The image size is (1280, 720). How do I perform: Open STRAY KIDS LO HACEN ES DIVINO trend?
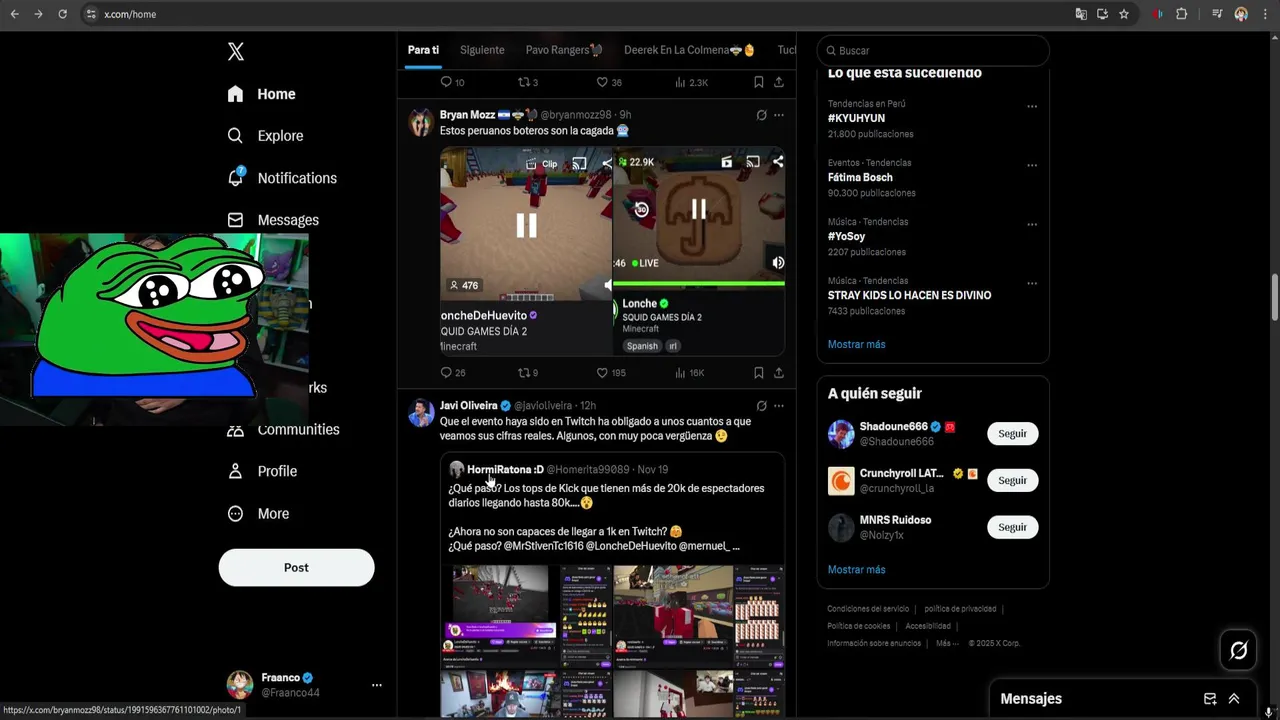coord(909,295)
